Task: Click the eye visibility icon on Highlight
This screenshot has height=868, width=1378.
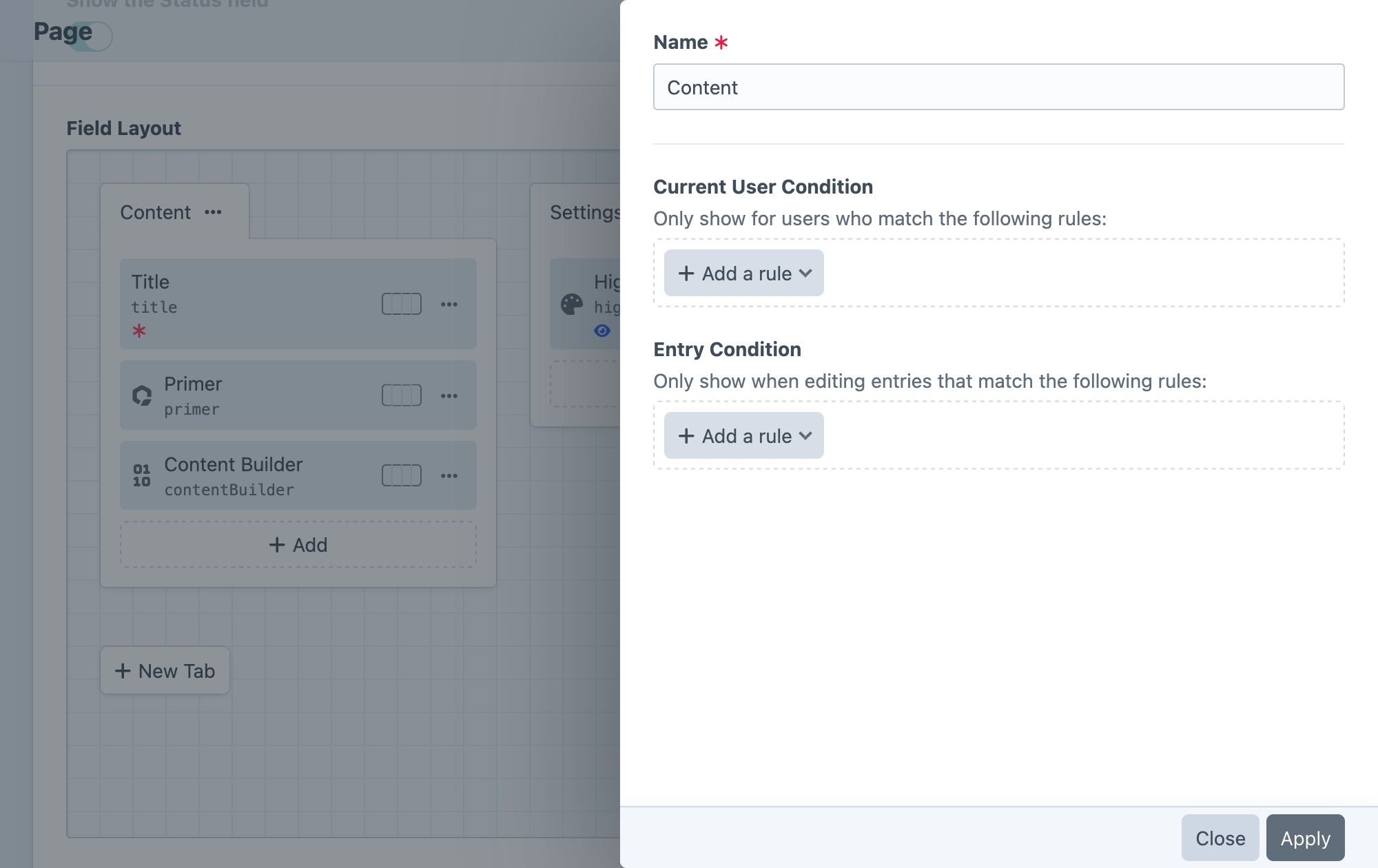Action: (603, 331)
